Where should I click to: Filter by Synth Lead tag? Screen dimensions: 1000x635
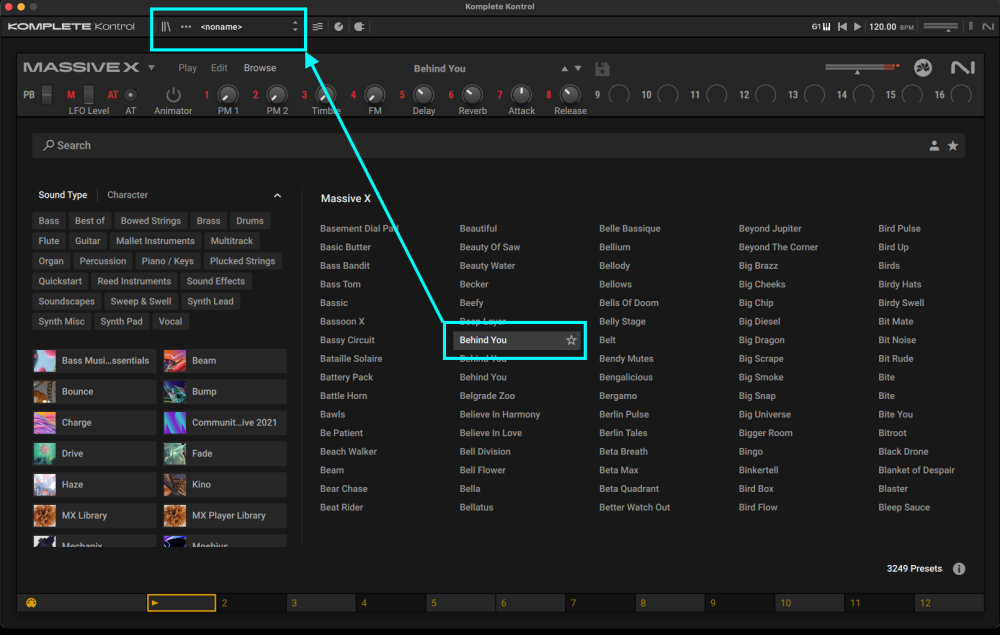click(210, 302)
